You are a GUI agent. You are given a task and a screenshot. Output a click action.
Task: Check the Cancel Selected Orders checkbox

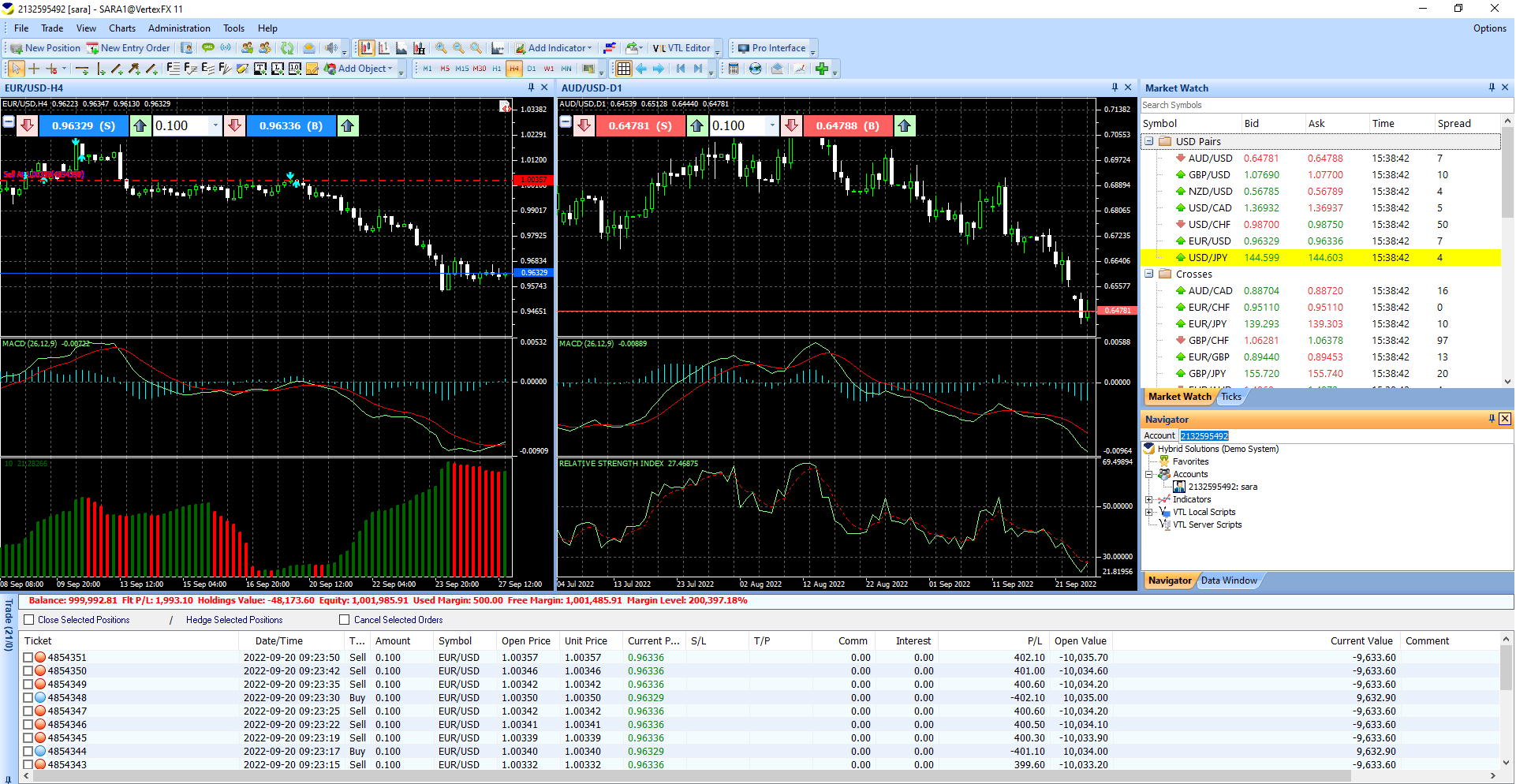tap(344, 620)
